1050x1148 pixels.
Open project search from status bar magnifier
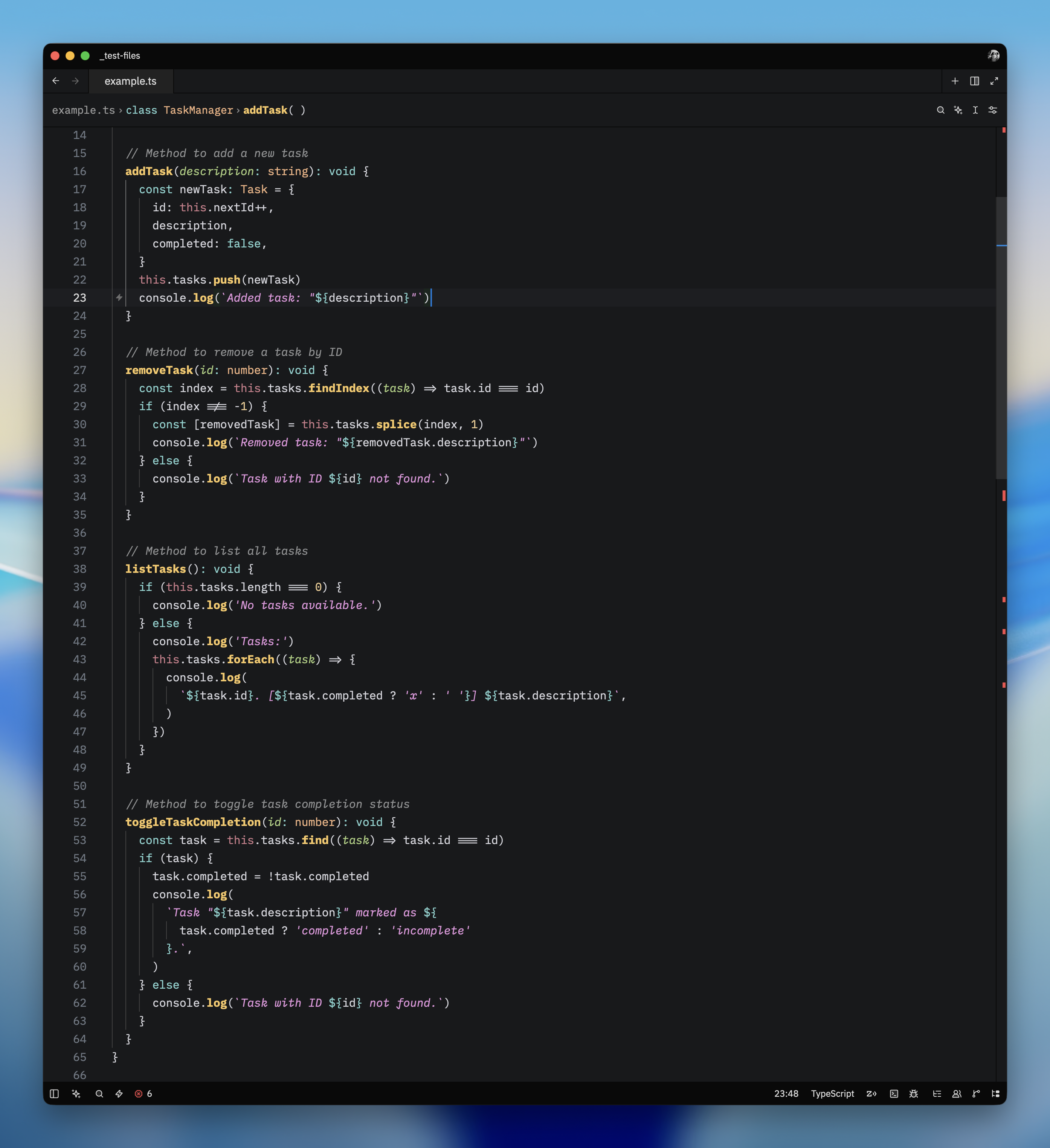point(99,1093)
